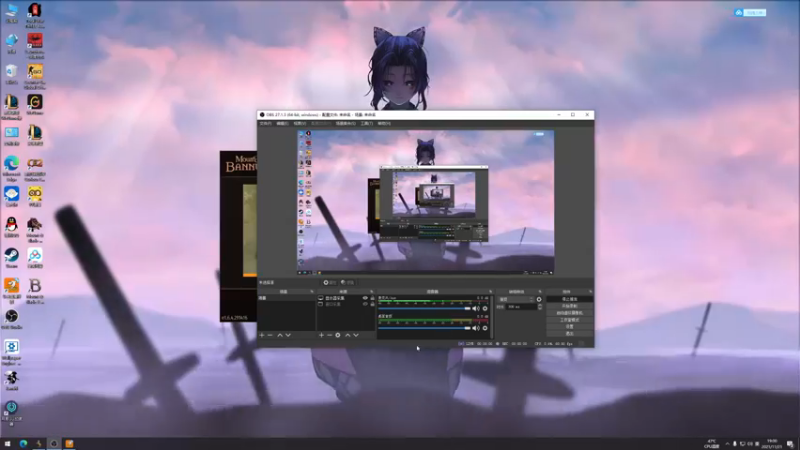800x450 pixels.
Task: Open the WeGame desktop shortcut
Action: [35, 105]
